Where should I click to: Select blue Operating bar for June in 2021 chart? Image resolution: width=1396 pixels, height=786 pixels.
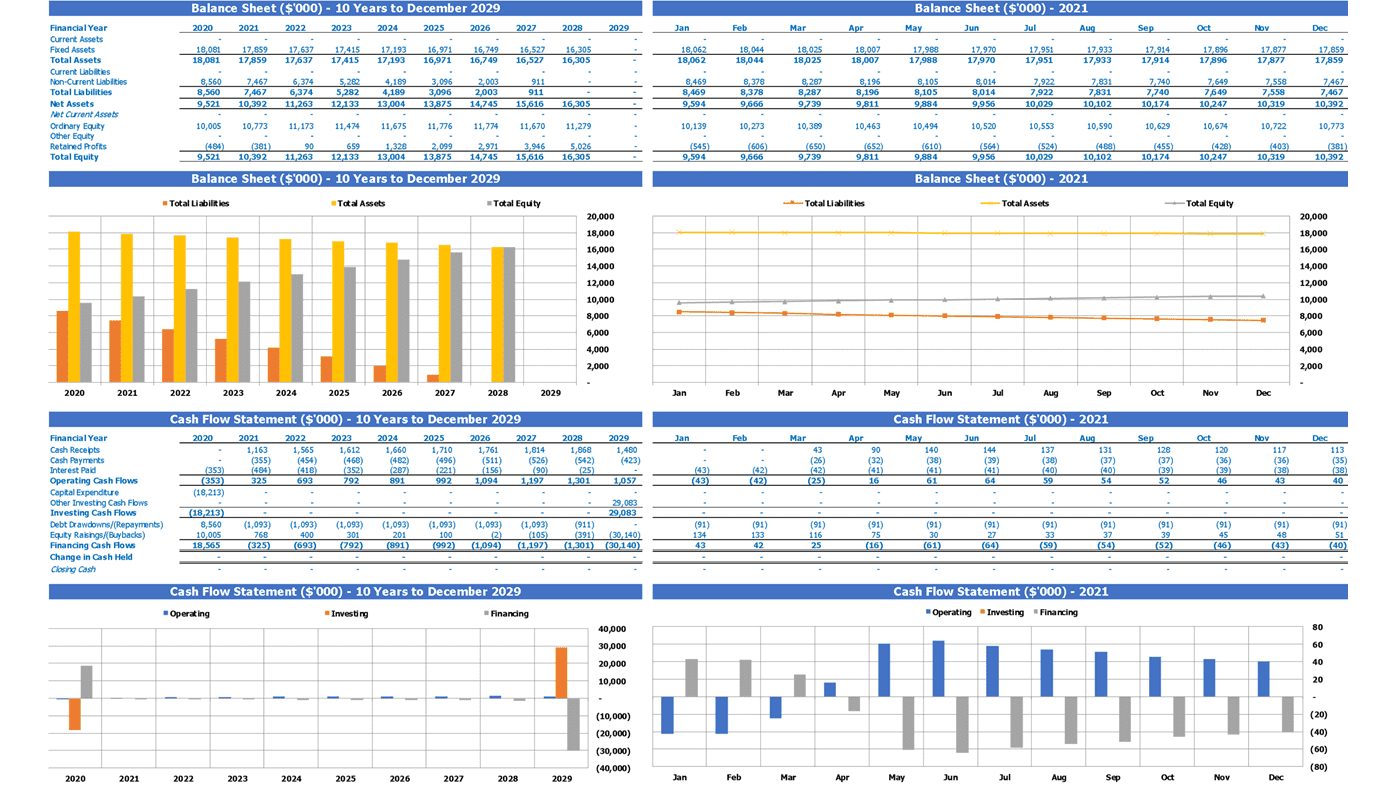[938, 669]
